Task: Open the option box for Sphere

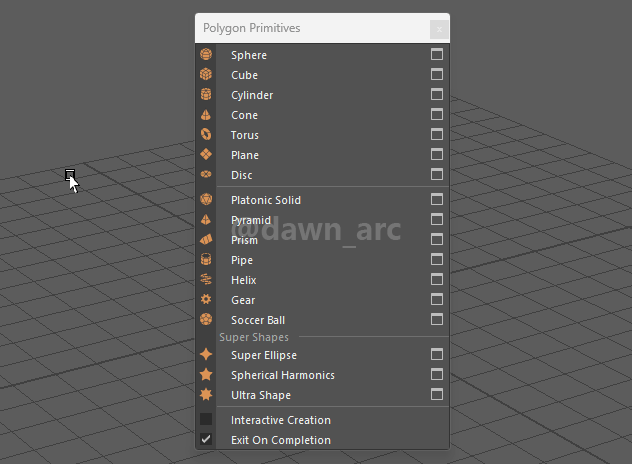Action: point(437,55)
